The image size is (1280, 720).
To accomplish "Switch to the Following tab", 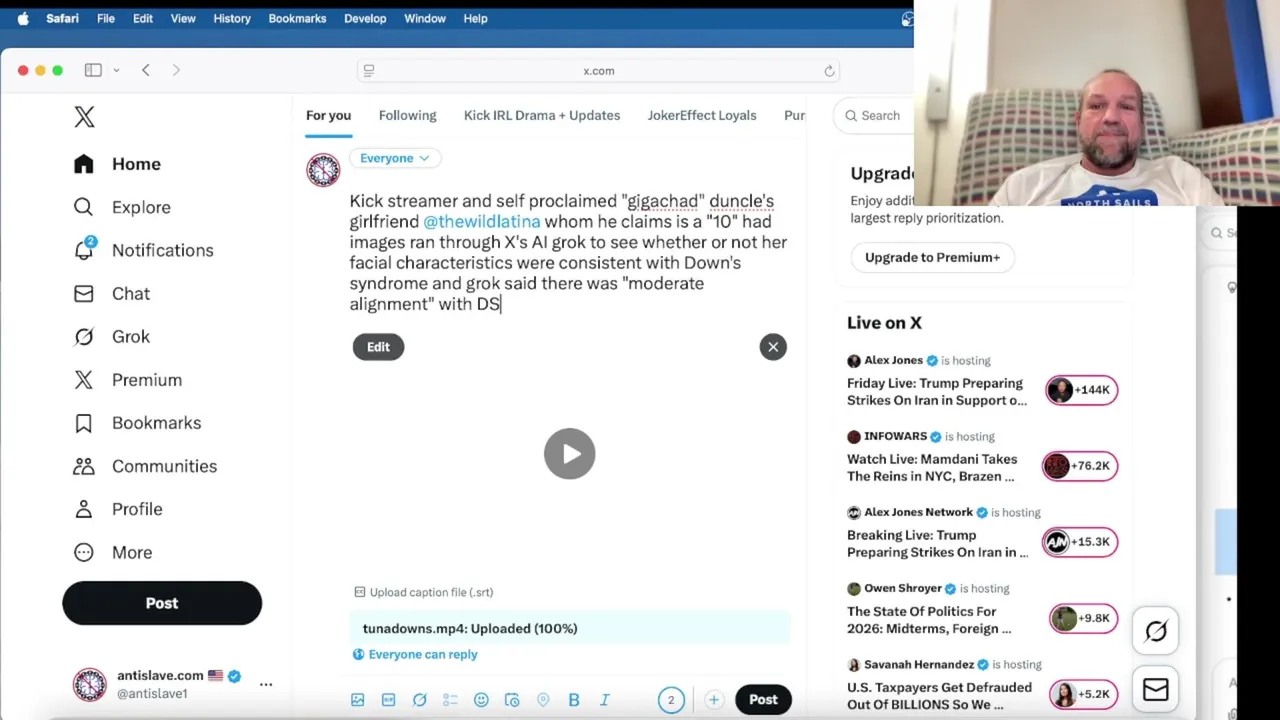I will tap(407, 115).
